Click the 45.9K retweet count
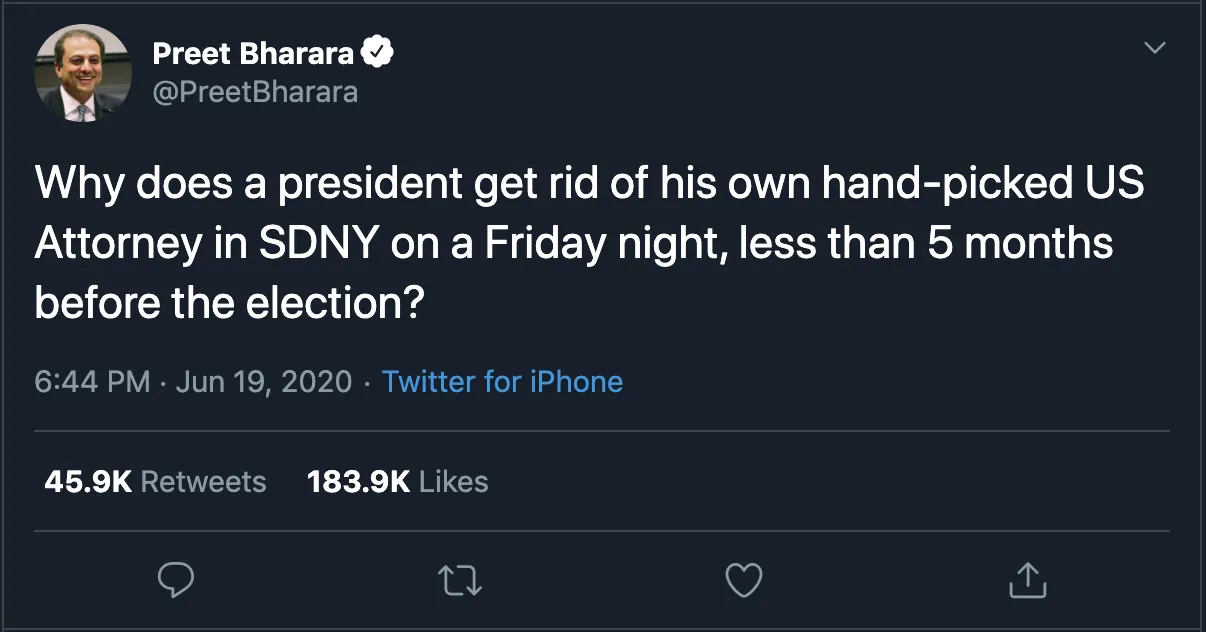Screen dimensions: 1206x632 pos(88,481)
